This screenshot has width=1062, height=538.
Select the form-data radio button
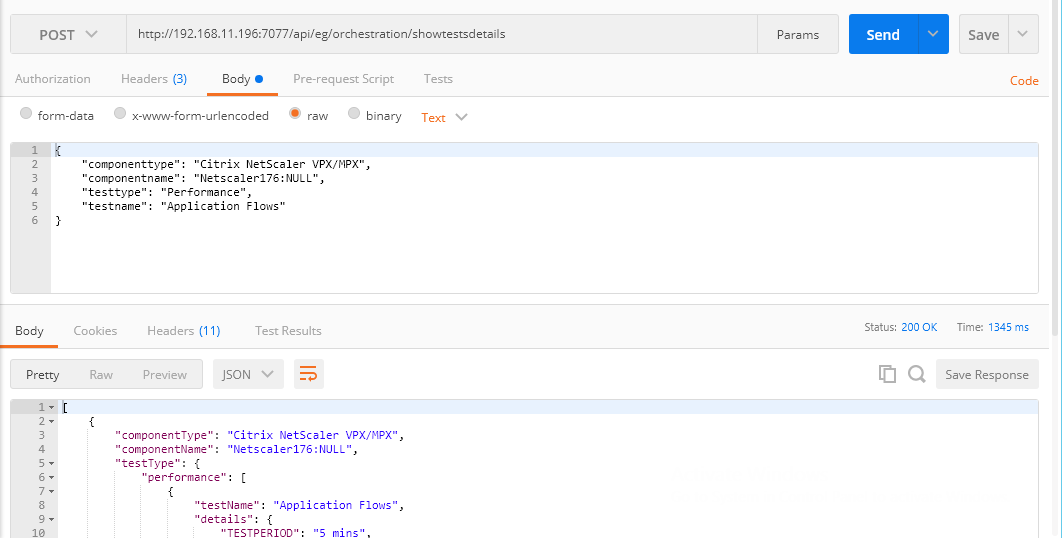[x=26, y=114]
